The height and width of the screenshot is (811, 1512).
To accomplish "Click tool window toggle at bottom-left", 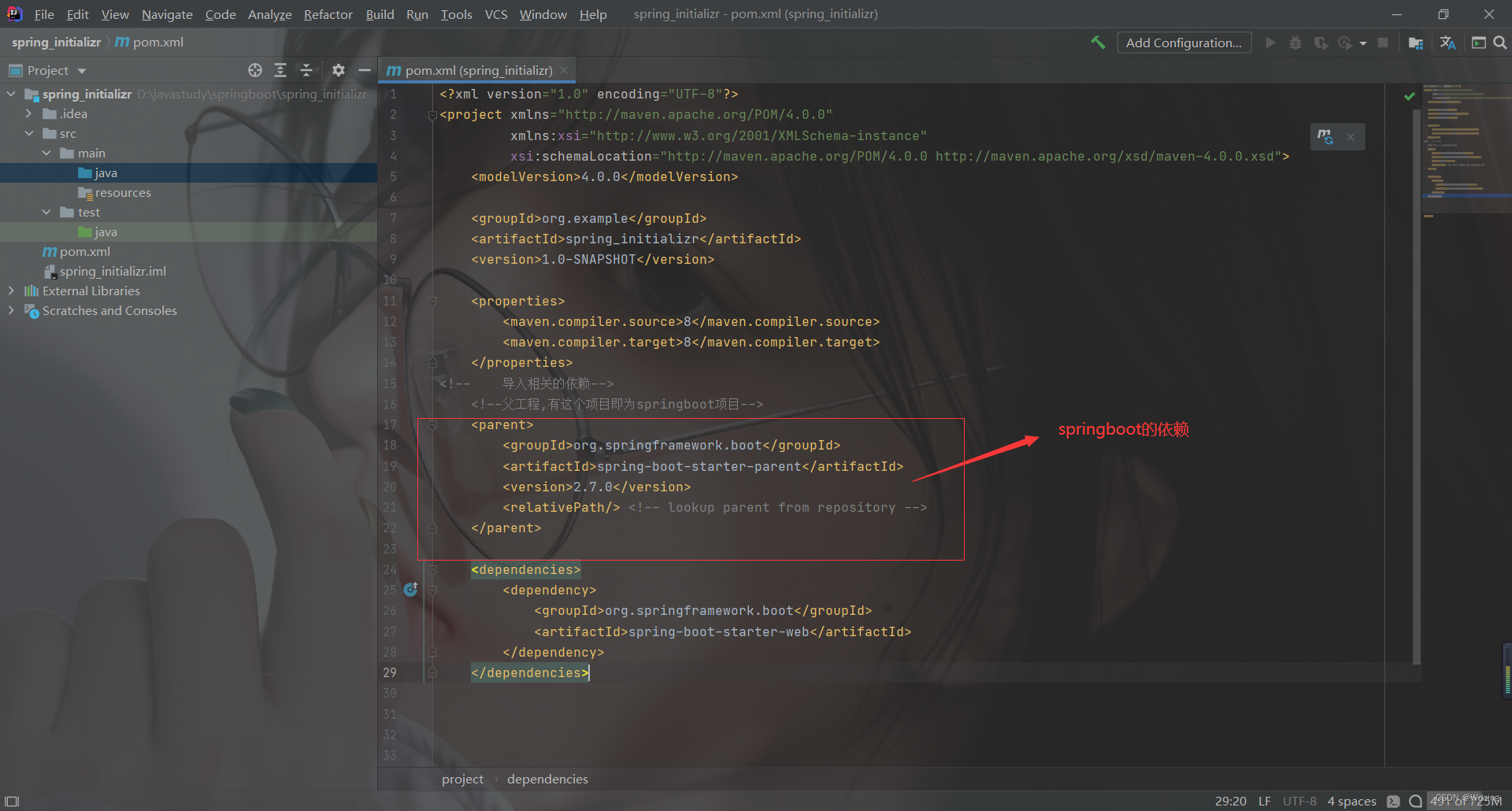I will pyautogui.click(x=12, y=801).
